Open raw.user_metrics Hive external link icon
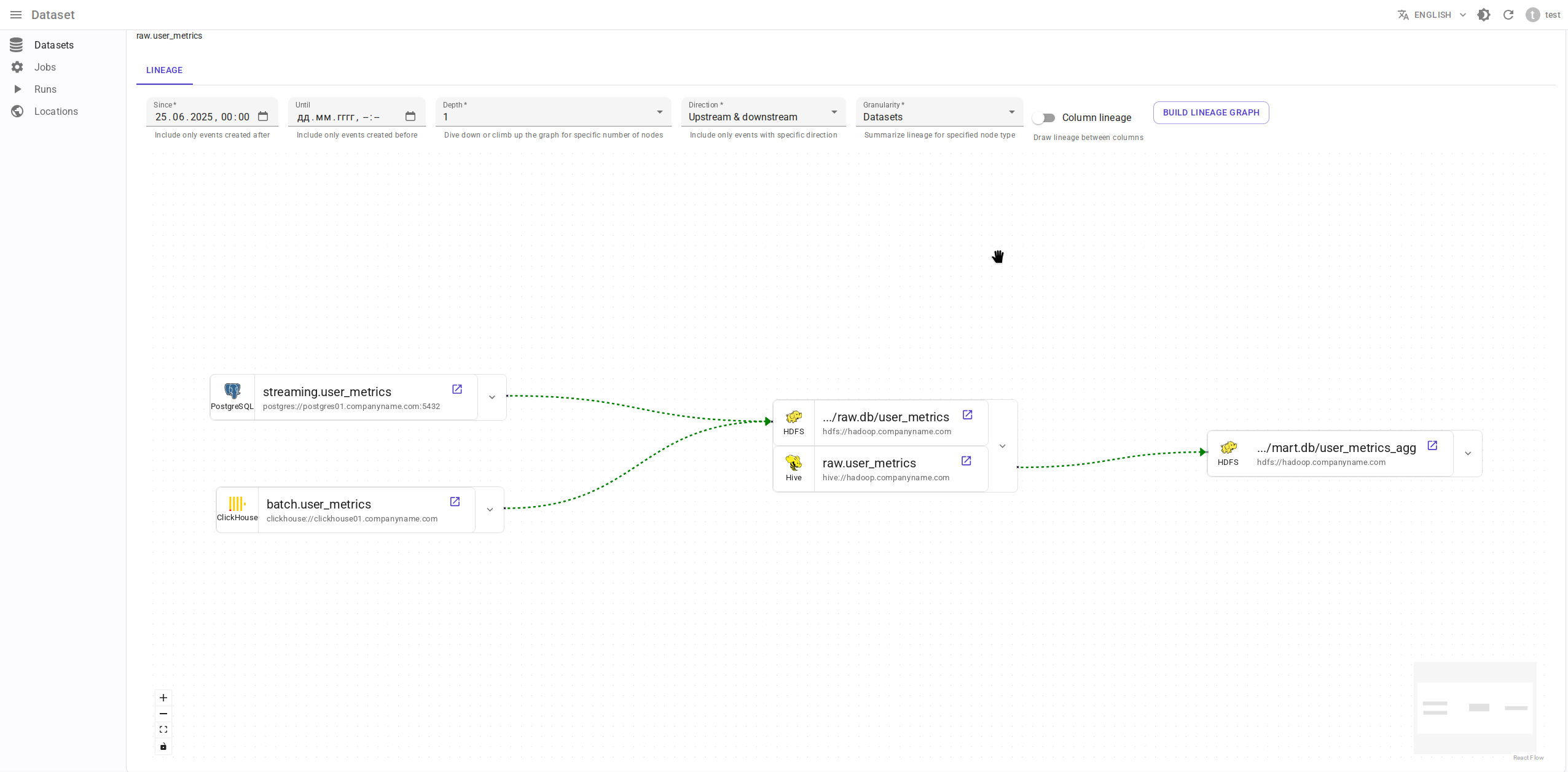The image size is (1568, 772). point(966,461)
